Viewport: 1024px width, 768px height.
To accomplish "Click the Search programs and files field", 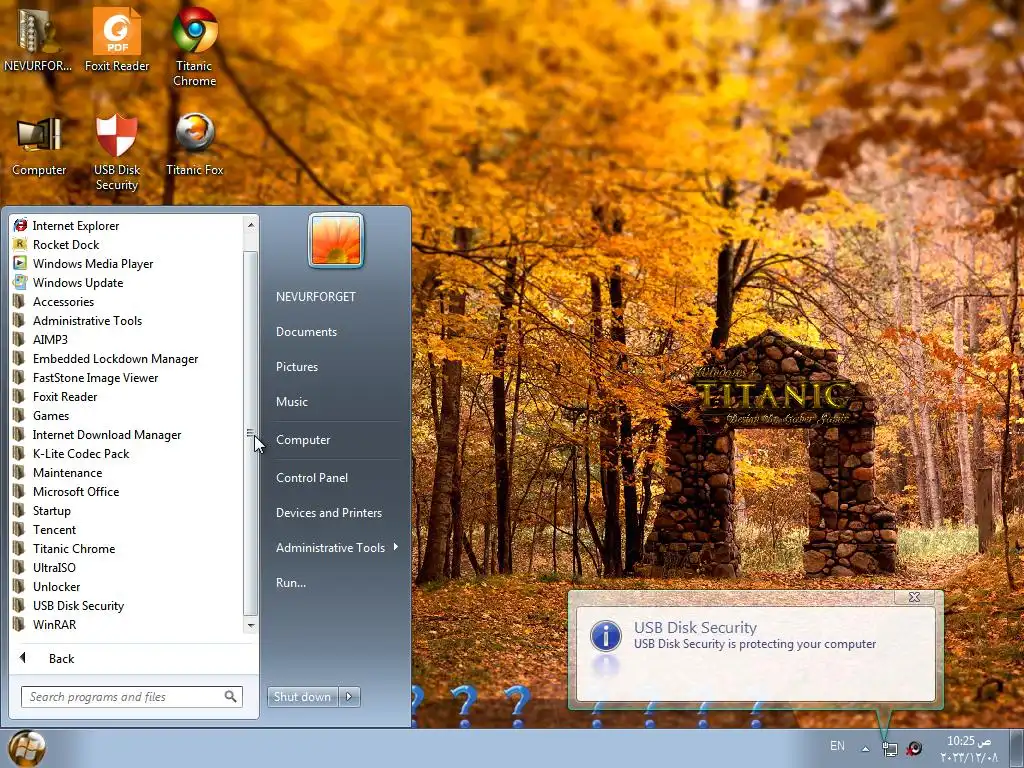I will (x=131, y=696).
